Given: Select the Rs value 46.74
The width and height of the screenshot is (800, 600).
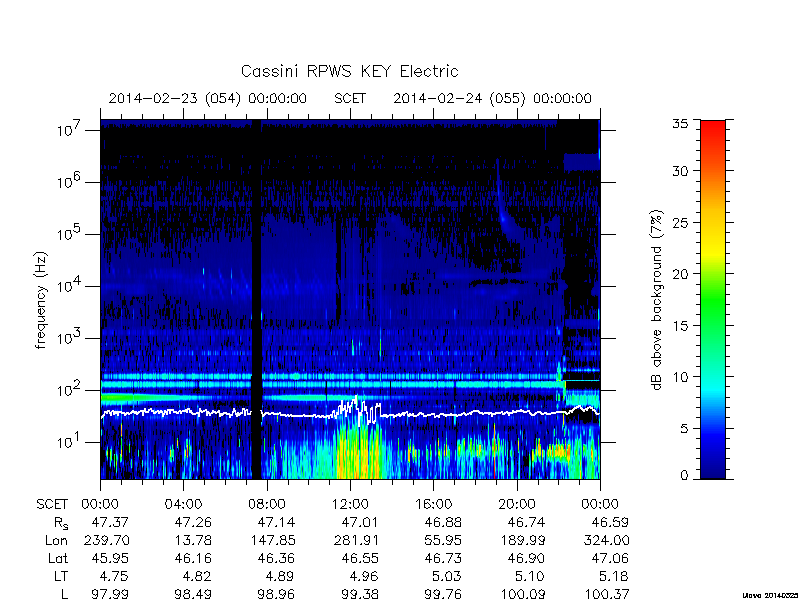Looking at the screenshot, I should click(x=526, y=522).
